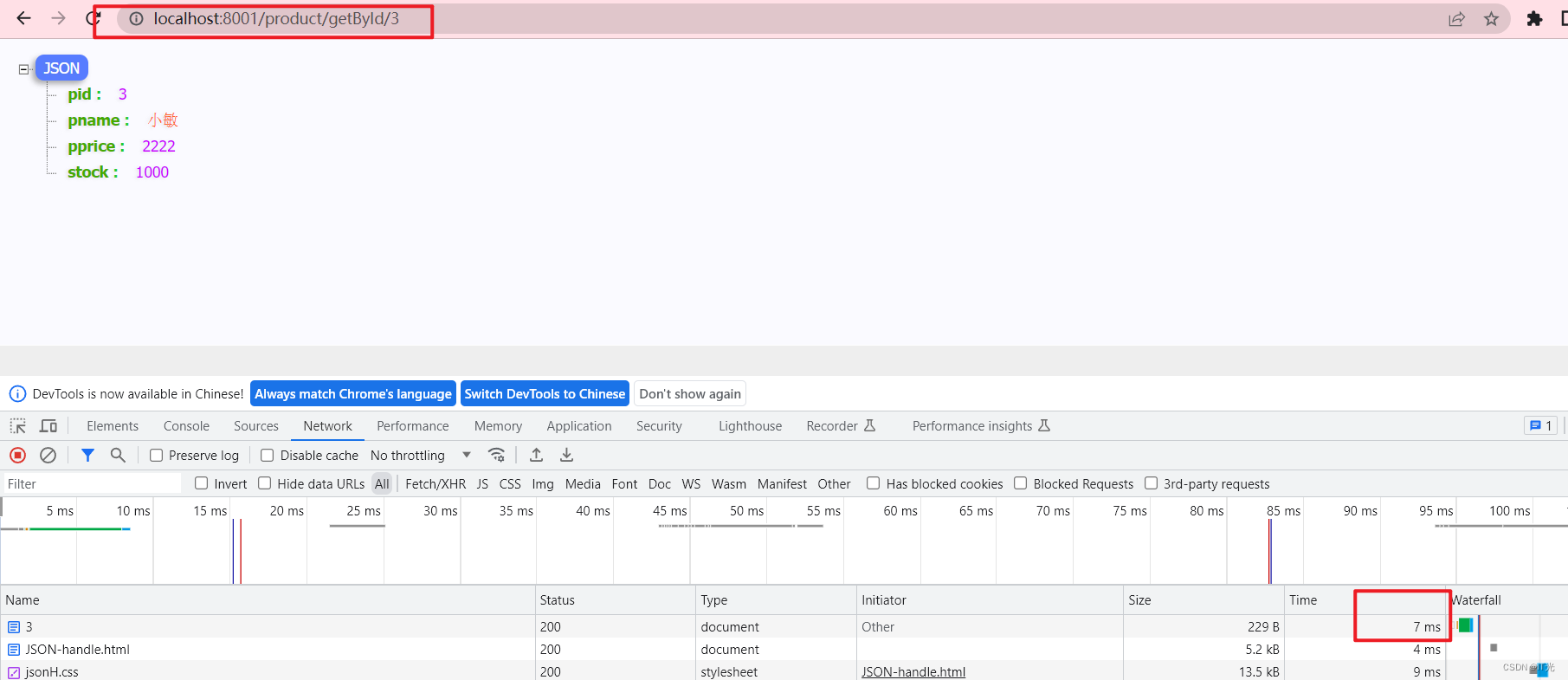Screen dimensions: 1568x680
Task: Bookmark this page with the star
Action: tap(1491, 19)
